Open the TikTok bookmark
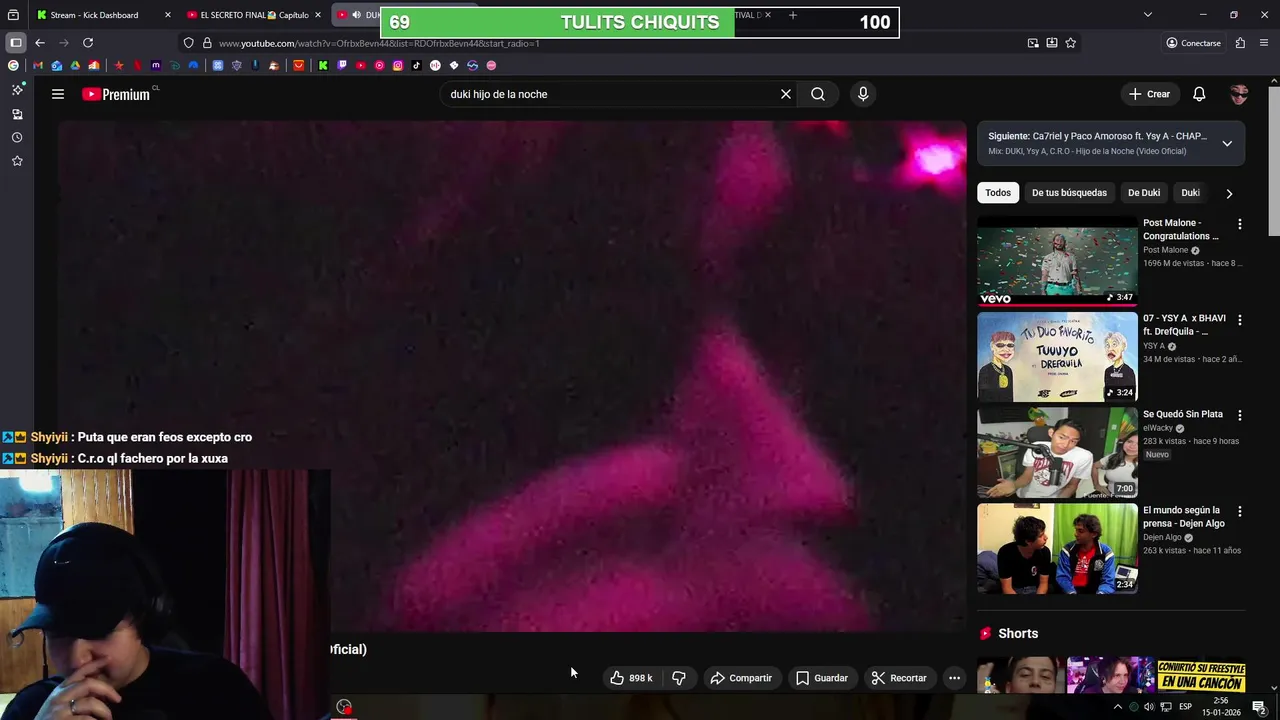The width and height of the screenshot is (1280, 720). click(x=416, y=65)
